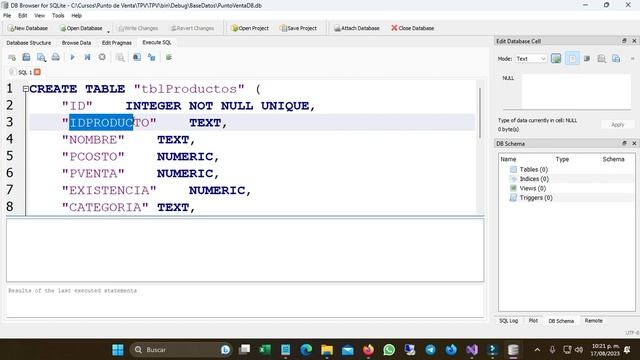This screenshot has height=360, width=640.
Task: Click the stop execution icon
Action: (102, 57)
